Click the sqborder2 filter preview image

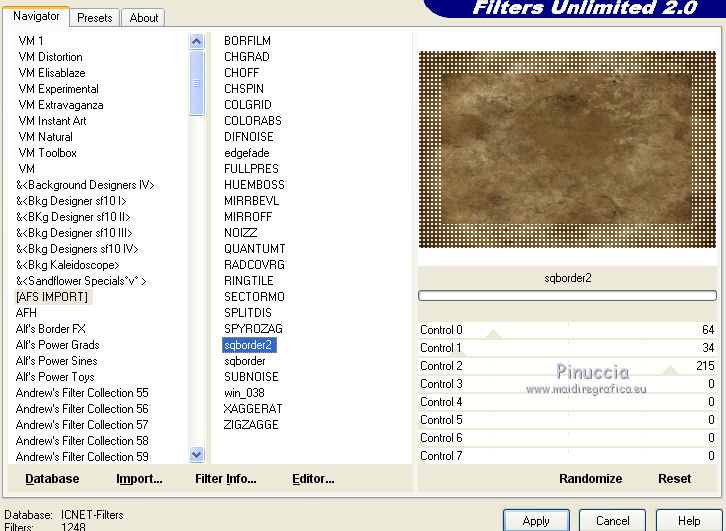pyautogui.click(x=567, y=149)
